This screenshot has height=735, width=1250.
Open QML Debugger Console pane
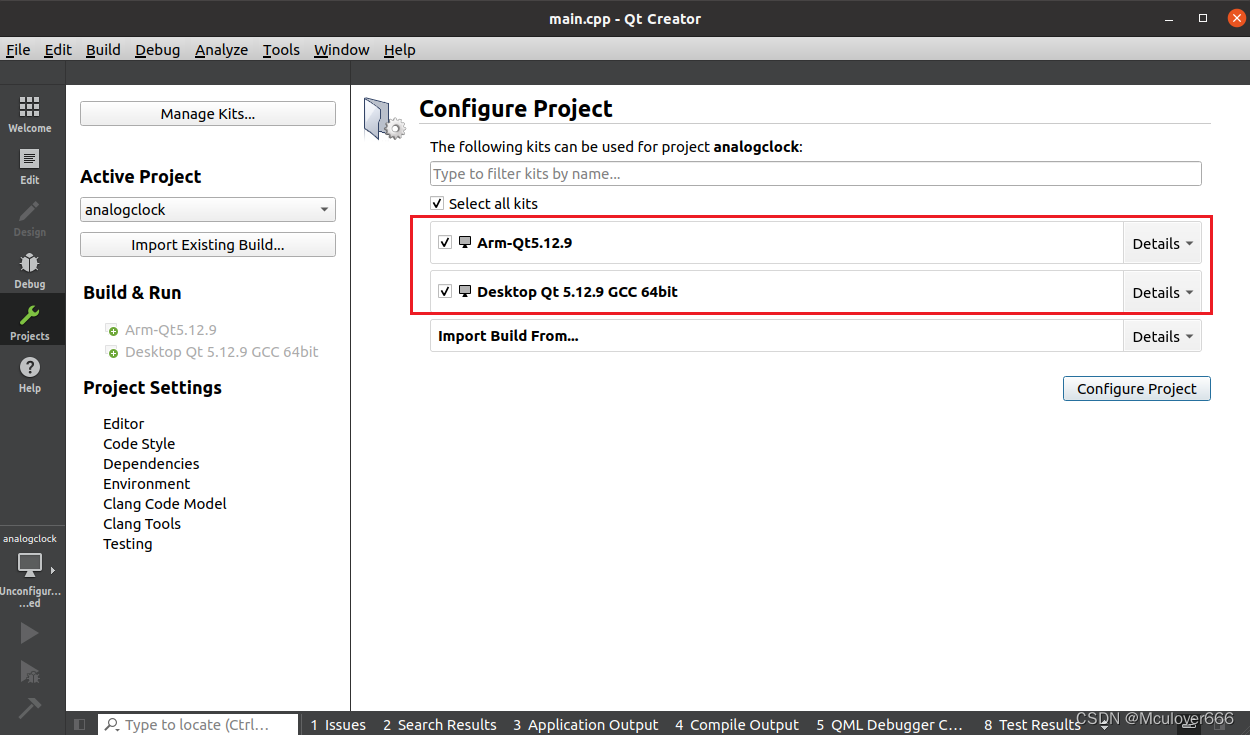click(x=890, y=725)
